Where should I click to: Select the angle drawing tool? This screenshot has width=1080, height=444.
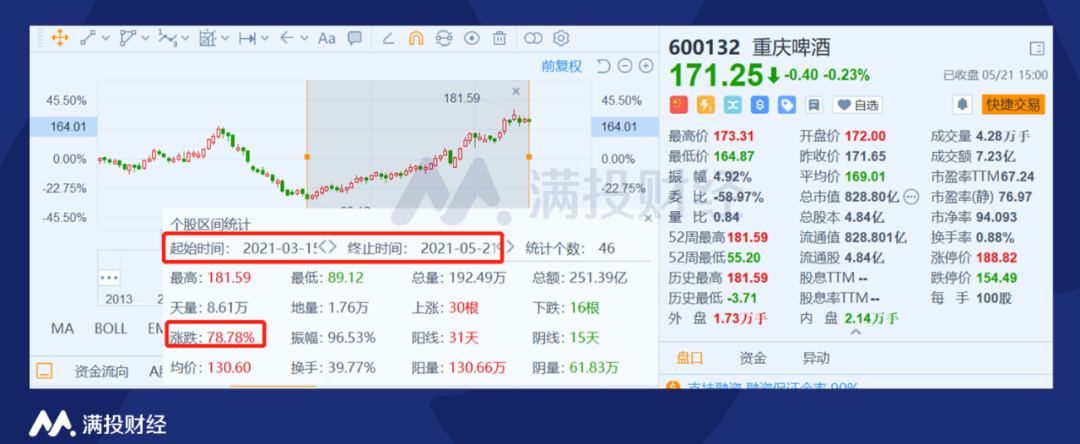pyautogui.click(x=388, y=39)
